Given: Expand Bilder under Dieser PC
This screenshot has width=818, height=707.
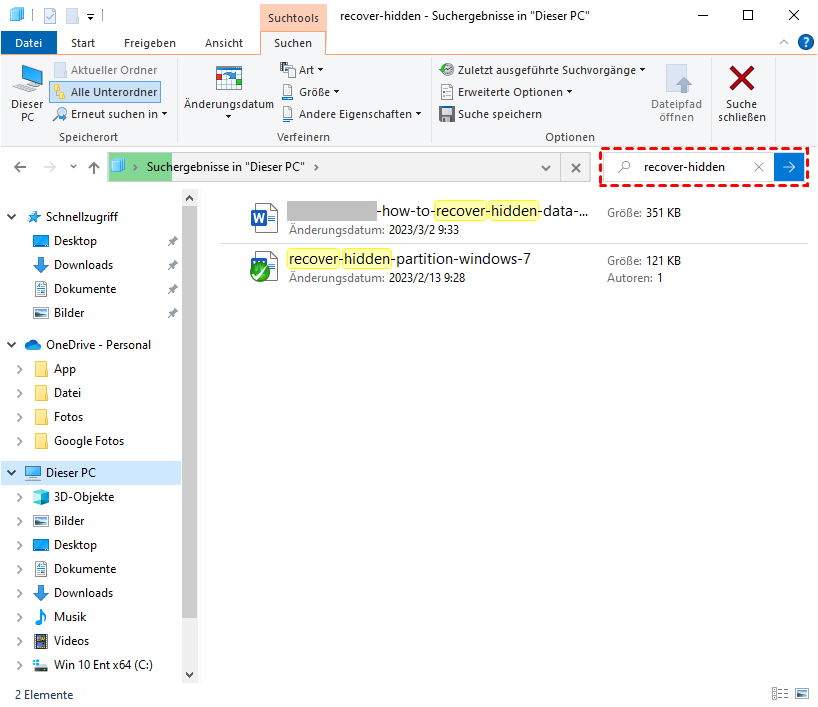Looking at the screenshot, I should click(x=19, y=521).
